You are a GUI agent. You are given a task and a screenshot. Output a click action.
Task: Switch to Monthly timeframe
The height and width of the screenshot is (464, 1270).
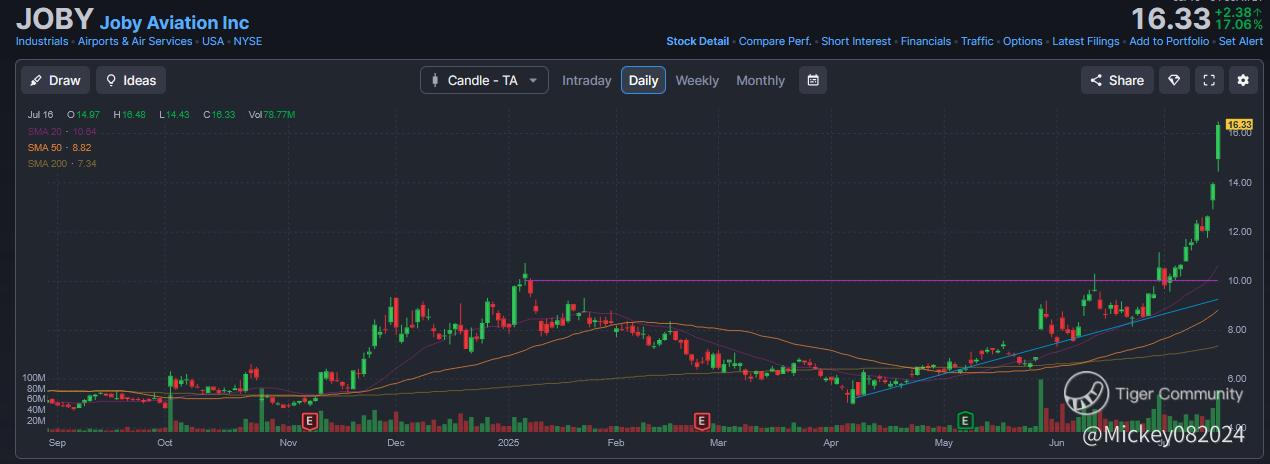pos(760,80)
